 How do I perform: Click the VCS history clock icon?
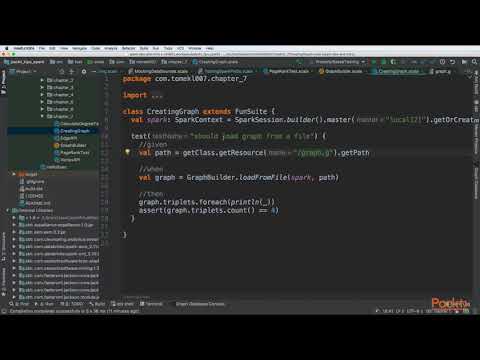(442, 62)
